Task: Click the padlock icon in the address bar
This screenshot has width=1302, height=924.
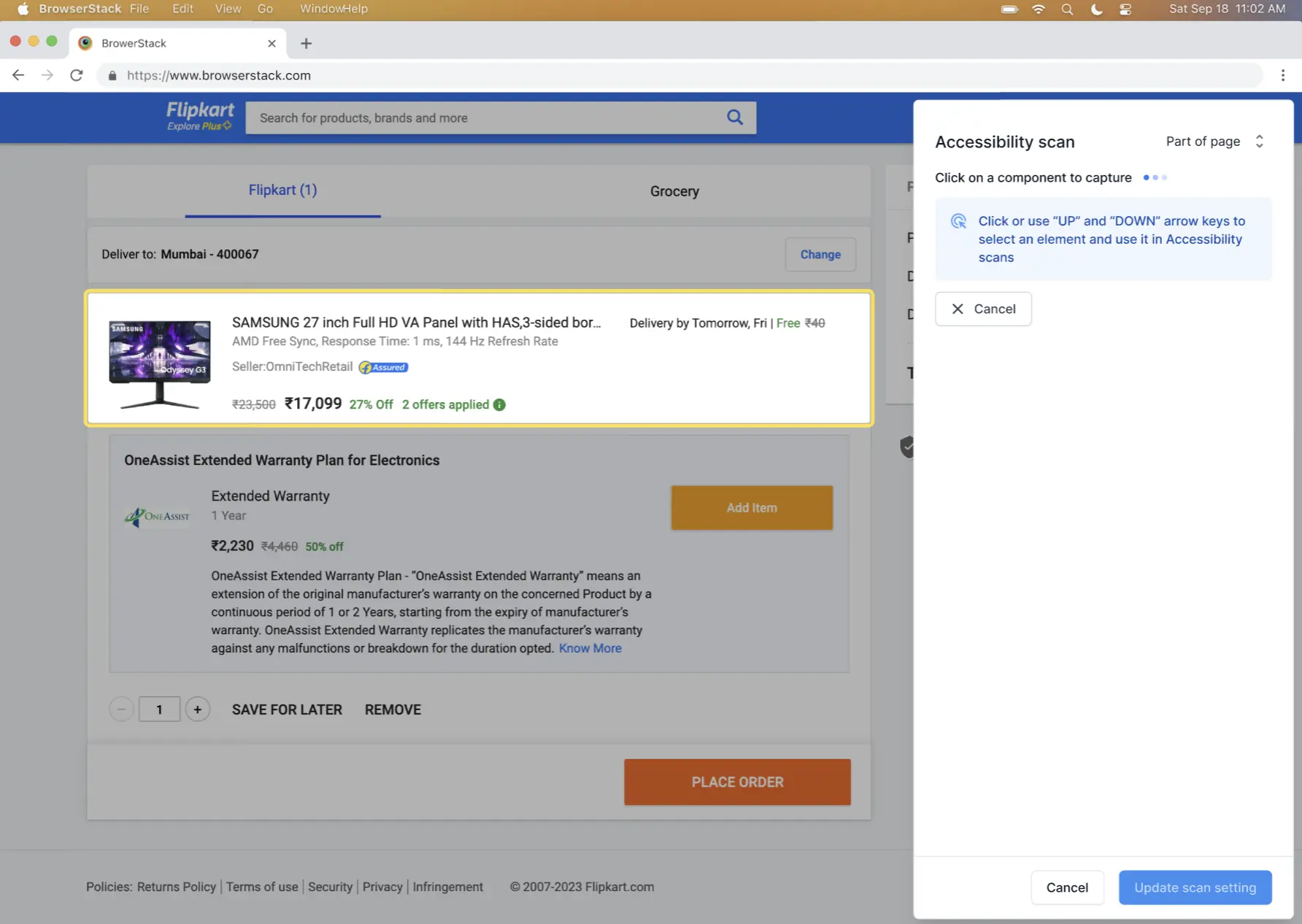Action: point(112,75)
